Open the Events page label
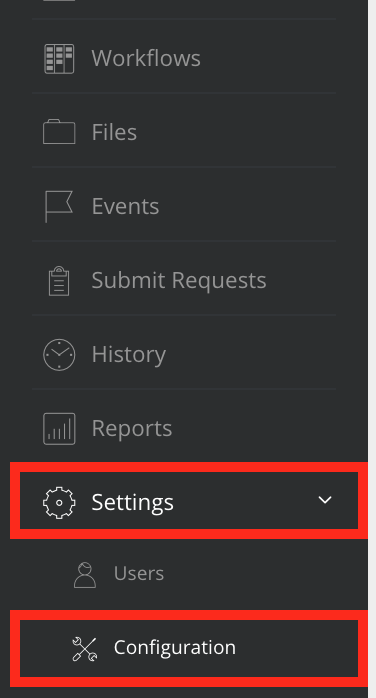The height and width of the screenshot is (698, 376). coord(125,206)
